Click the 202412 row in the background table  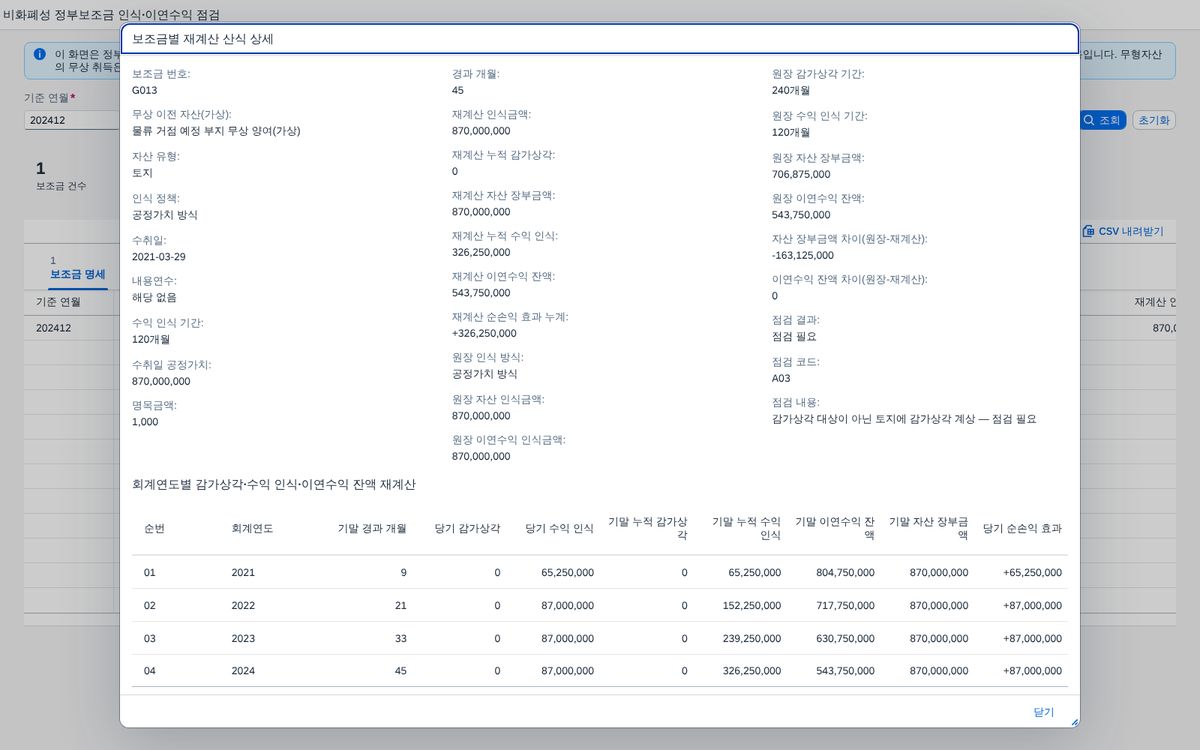600,327
